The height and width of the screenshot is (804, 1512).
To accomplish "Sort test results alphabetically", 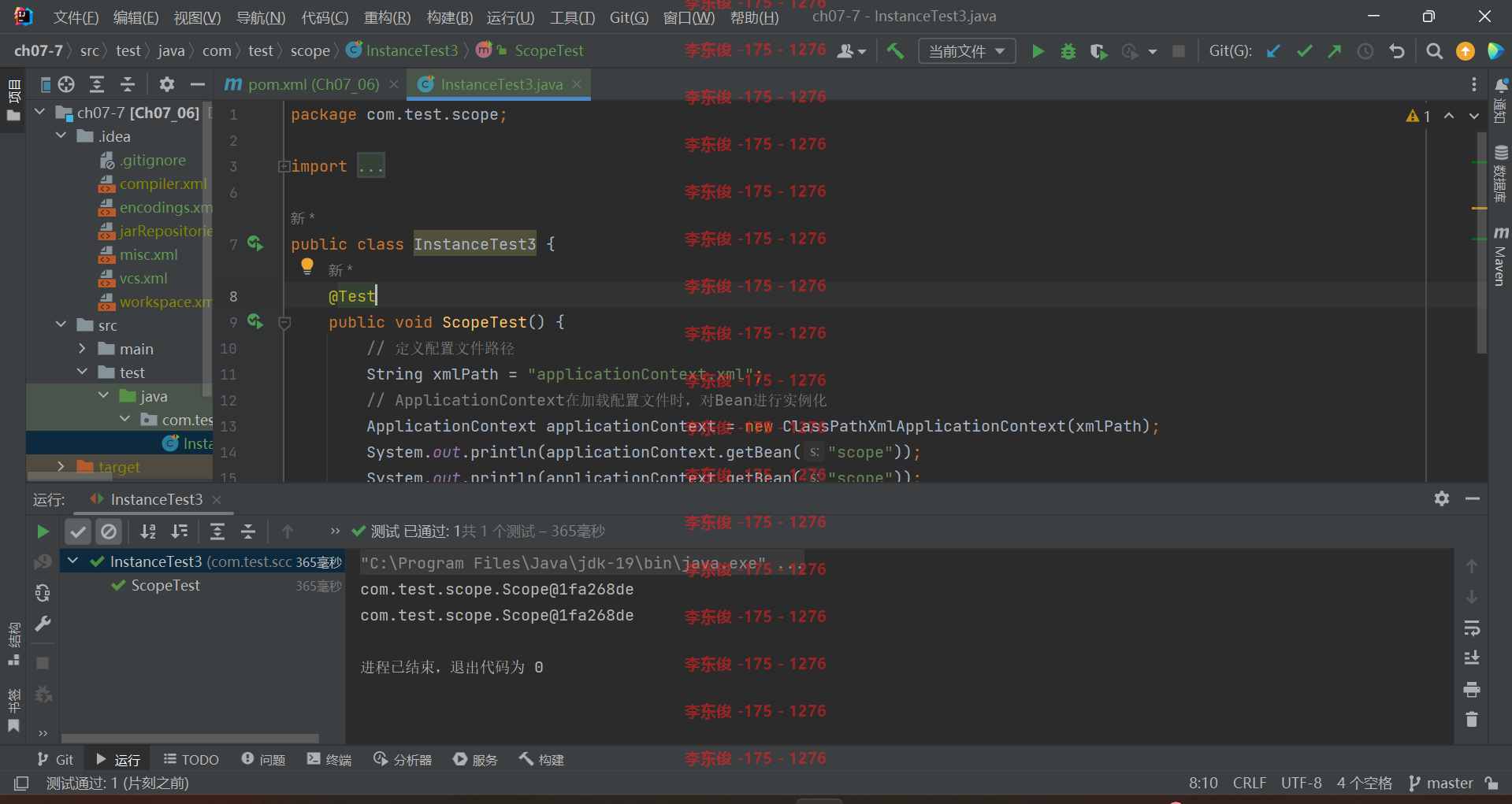I will 148,532.
